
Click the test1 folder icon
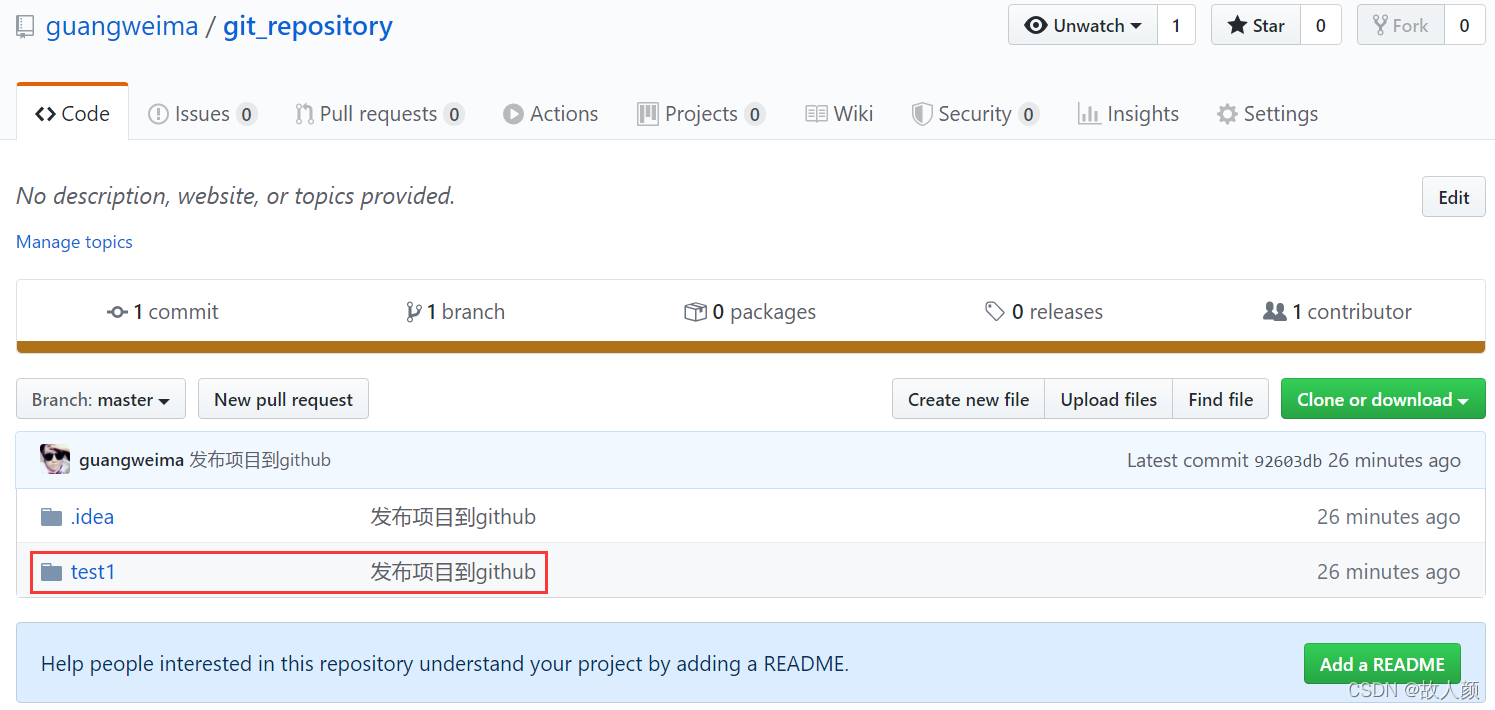pyautogui.click(x=51, y=572)
